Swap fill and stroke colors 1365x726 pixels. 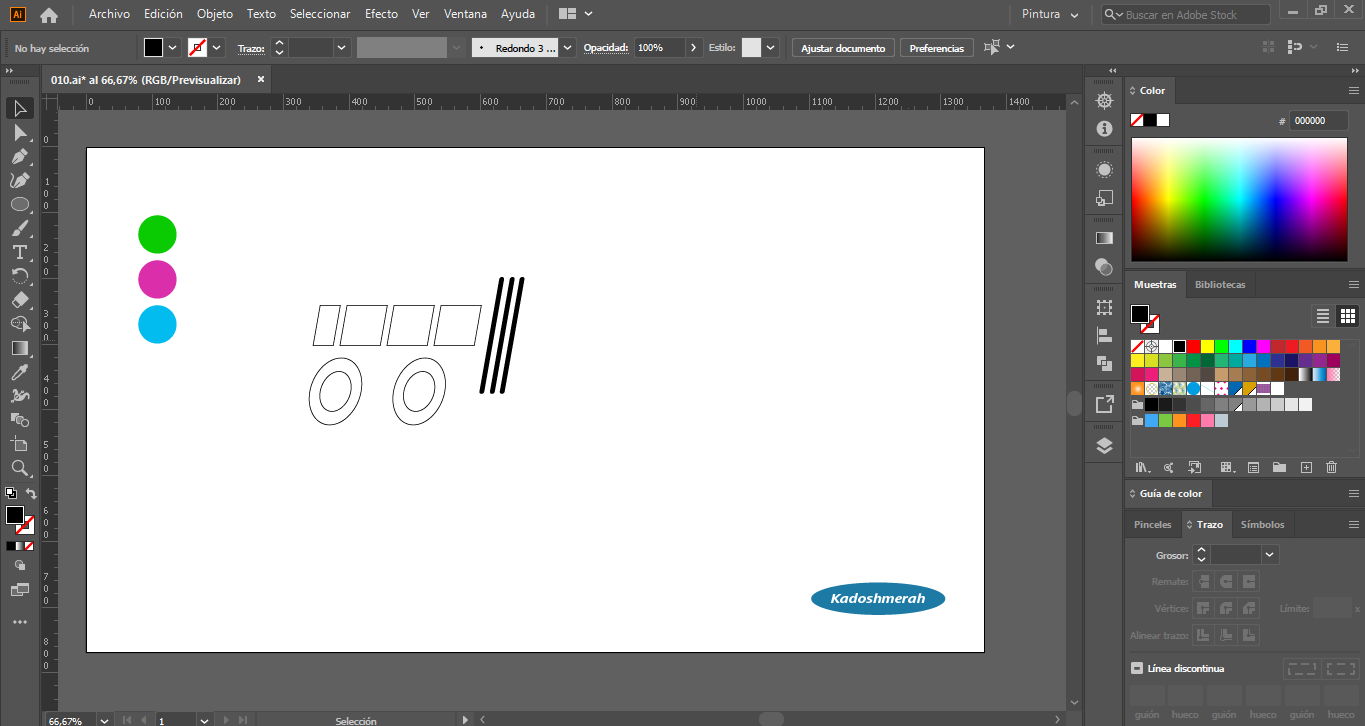pos(31,494)
